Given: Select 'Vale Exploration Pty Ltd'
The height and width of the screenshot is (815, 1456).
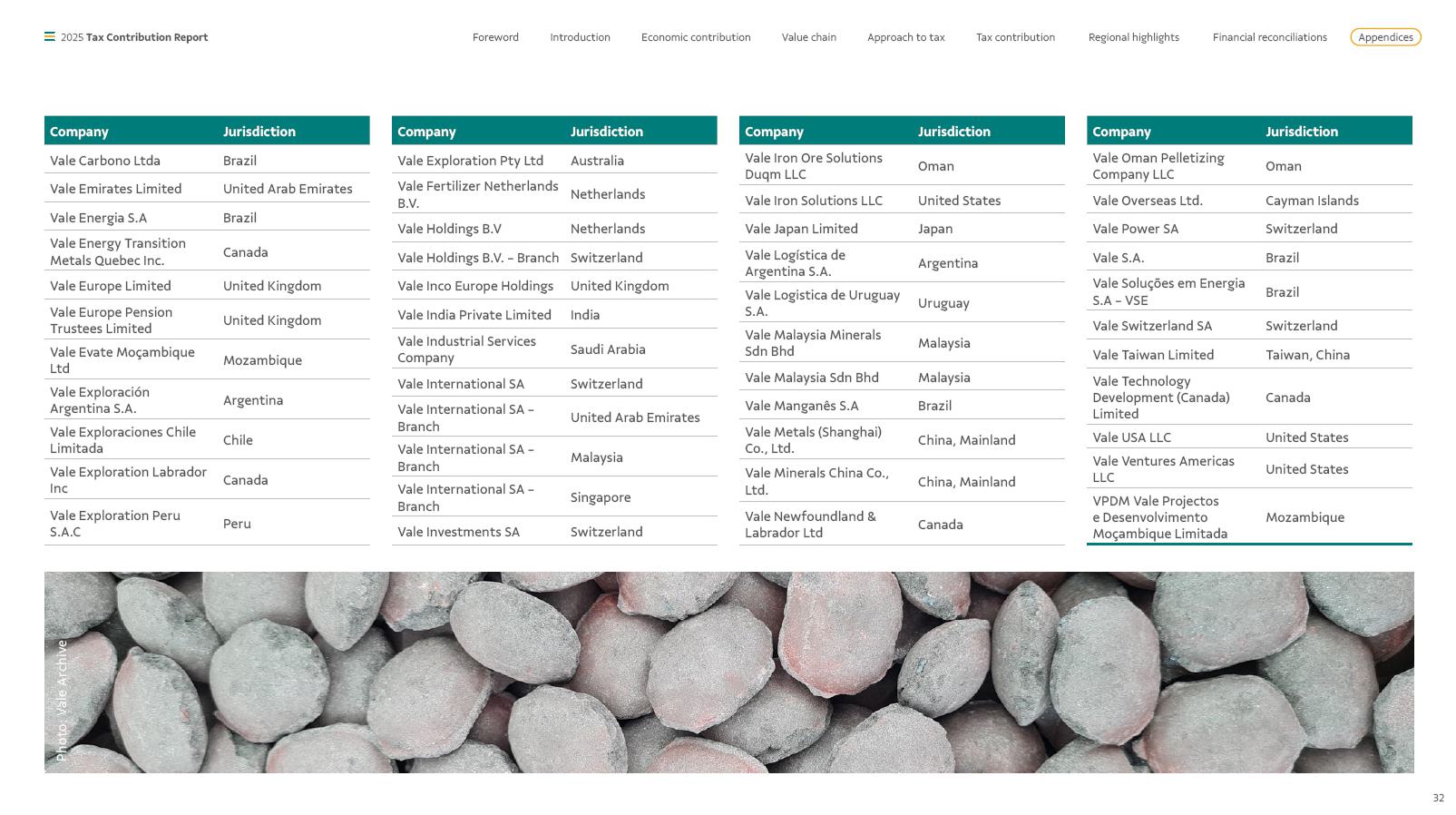Looking at the screenshot, I should (471, 161).
